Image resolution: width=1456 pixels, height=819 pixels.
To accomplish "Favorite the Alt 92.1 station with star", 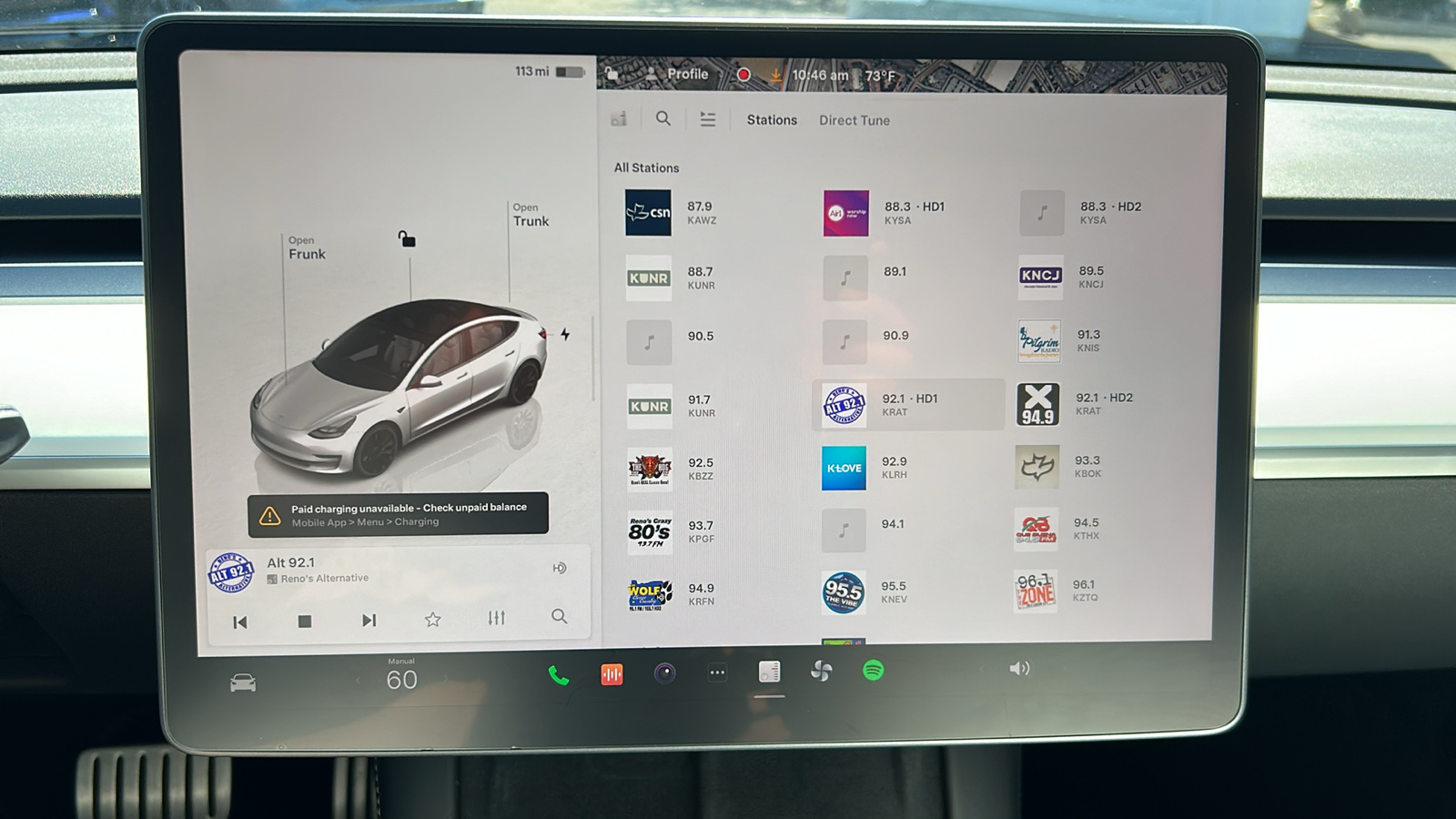I will (432, 620).
